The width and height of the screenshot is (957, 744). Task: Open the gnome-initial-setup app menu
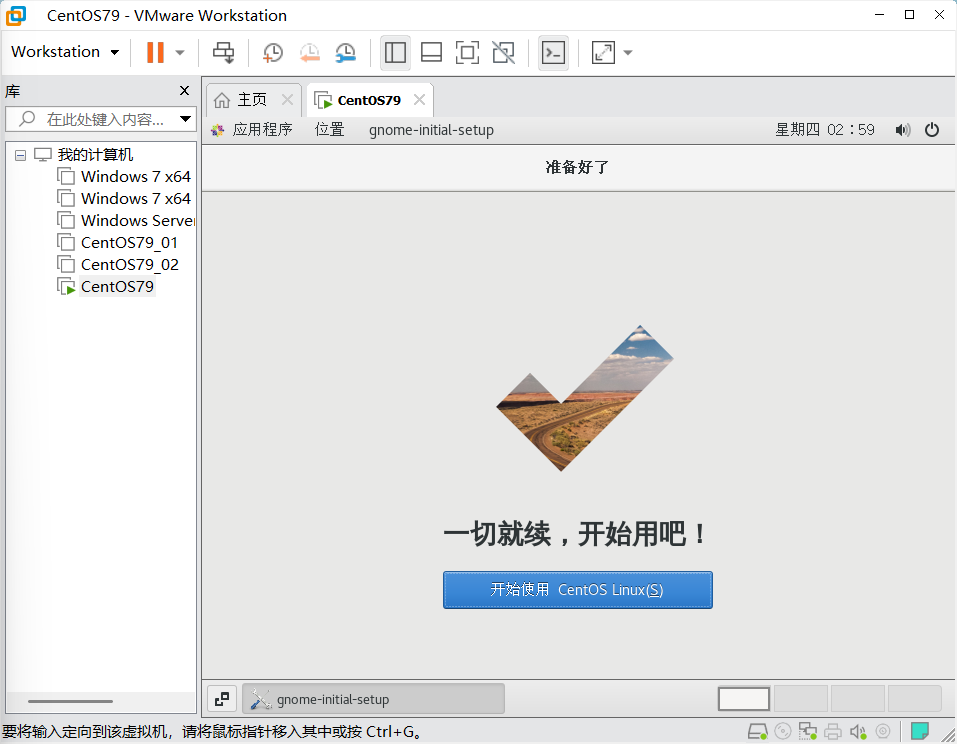pos(432,130)
